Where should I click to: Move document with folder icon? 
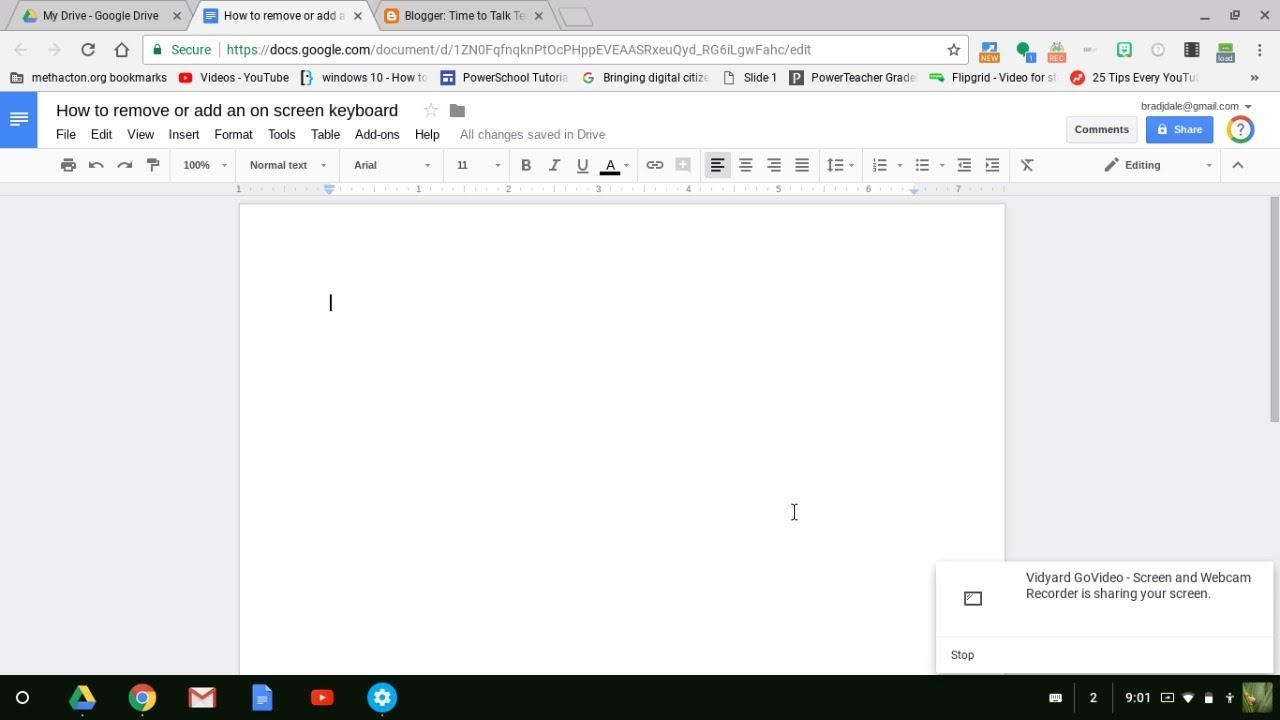coord(457,110)
